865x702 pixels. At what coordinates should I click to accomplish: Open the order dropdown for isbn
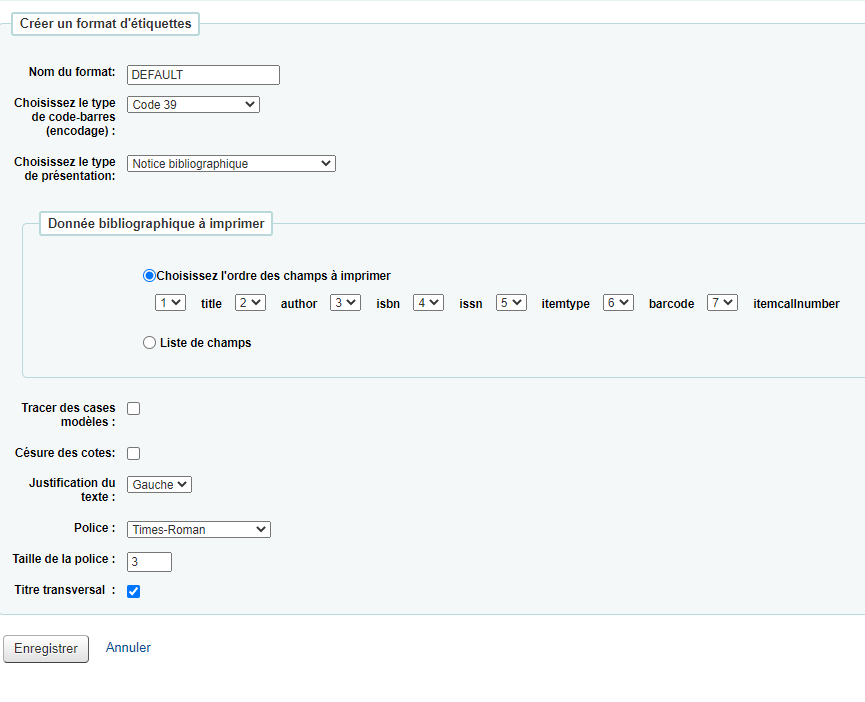click(345, 303)
